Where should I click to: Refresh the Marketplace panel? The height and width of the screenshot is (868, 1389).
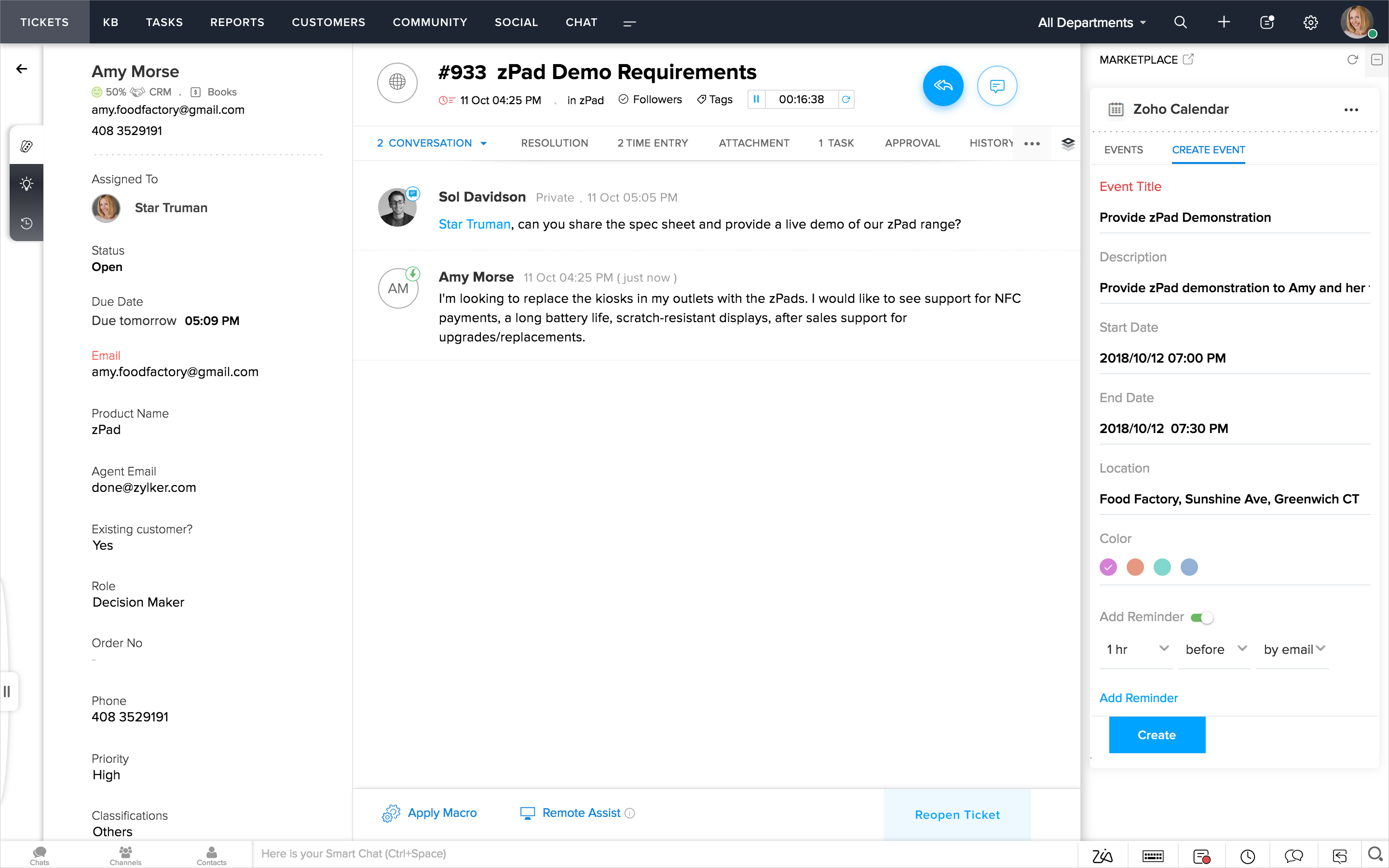click(x=1352, y=60)
